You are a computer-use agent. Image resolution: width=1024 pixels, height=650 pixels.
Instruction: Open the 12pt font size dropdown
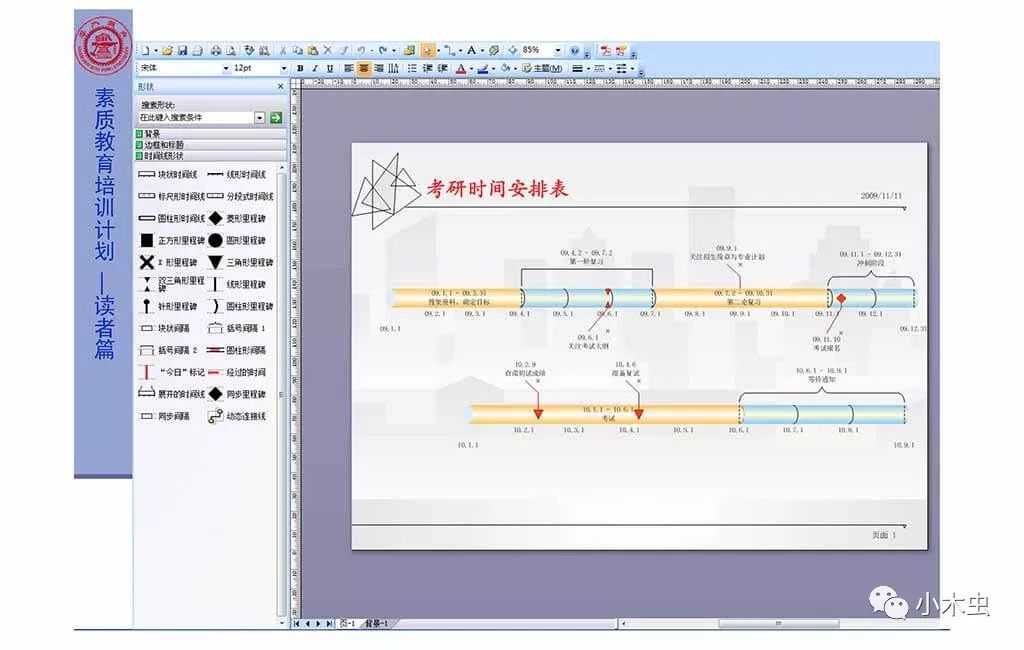point(284,68)
